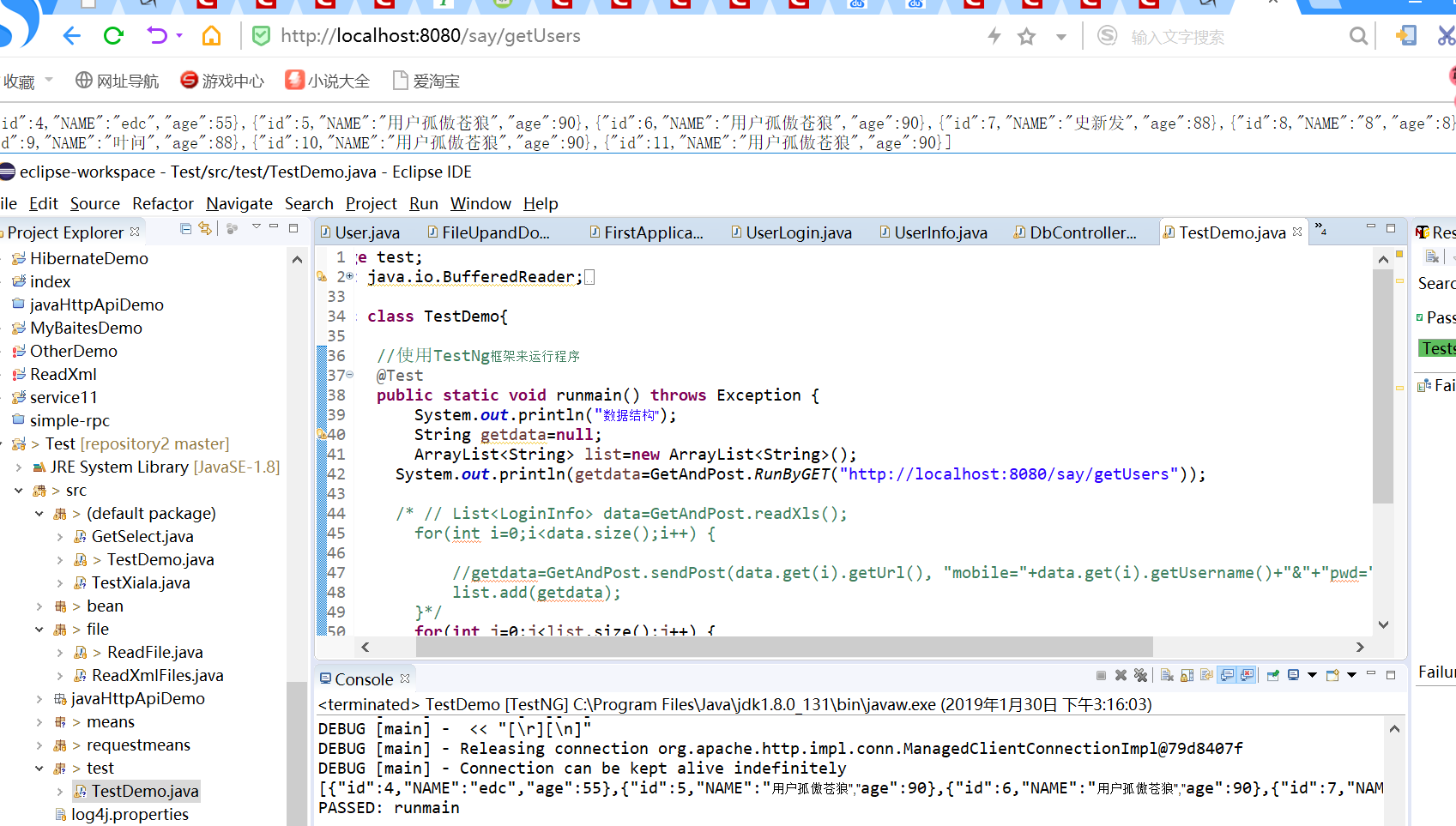Maximize the Console view
1456x826 pixels.
coord(1391,675)
